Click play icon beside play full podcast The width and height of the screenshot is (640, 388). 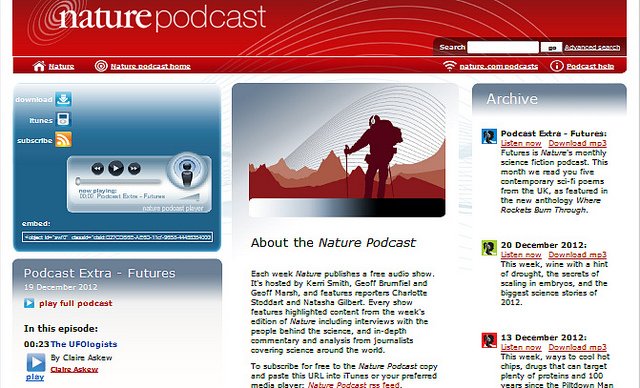(x=29, y=303)
